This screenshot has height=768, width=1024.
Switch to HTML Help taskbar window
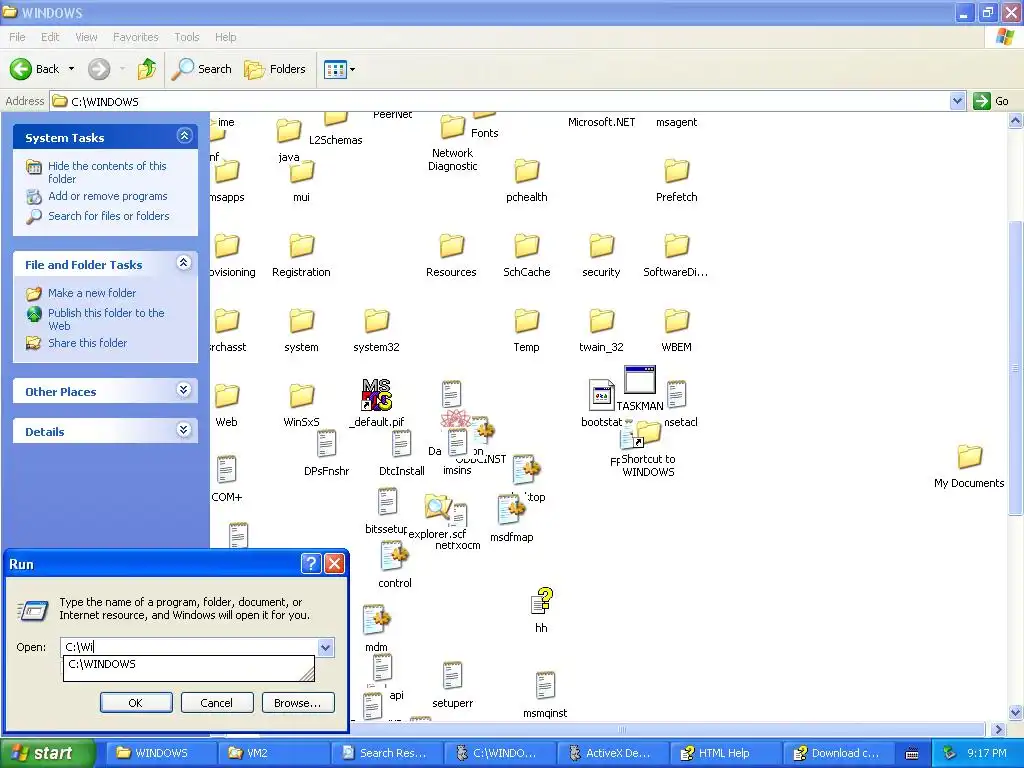pos(724,753)
